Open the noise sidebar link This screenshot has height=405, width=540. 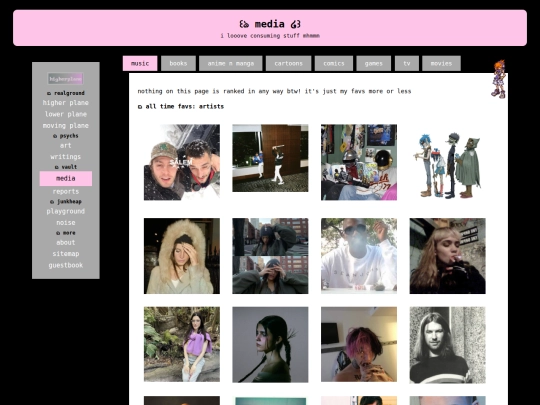(x=65, y=222)
